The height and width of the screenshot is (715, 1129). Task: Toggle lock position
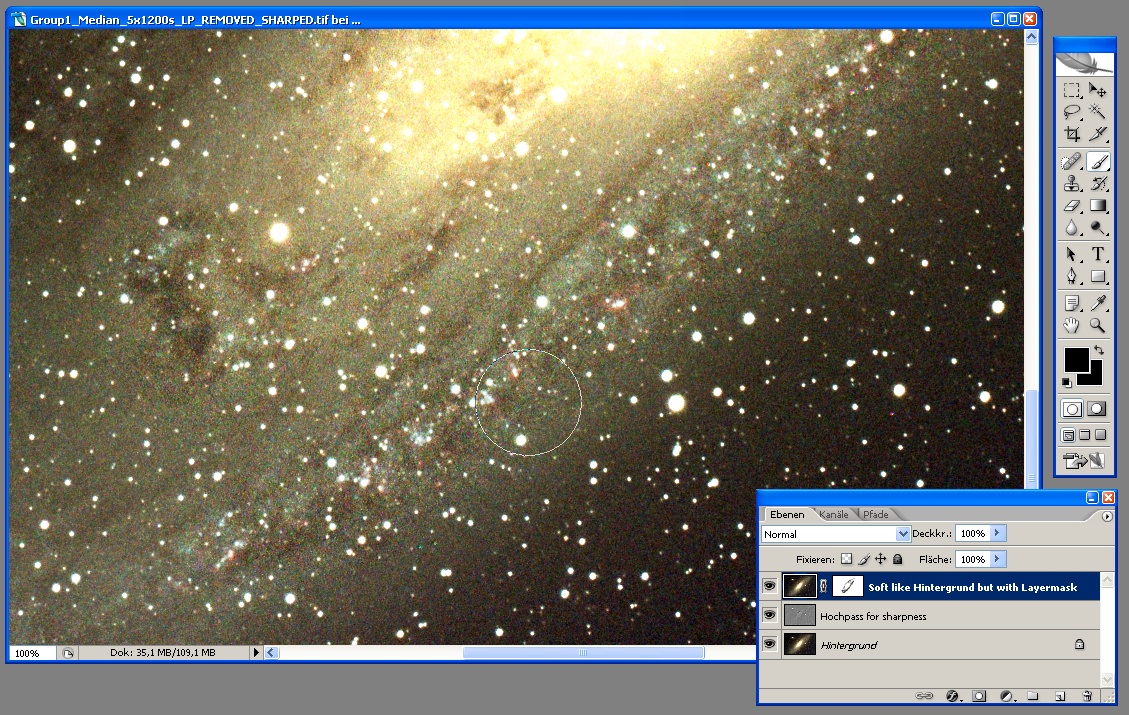pyautogui.click(x=881, y=559)
